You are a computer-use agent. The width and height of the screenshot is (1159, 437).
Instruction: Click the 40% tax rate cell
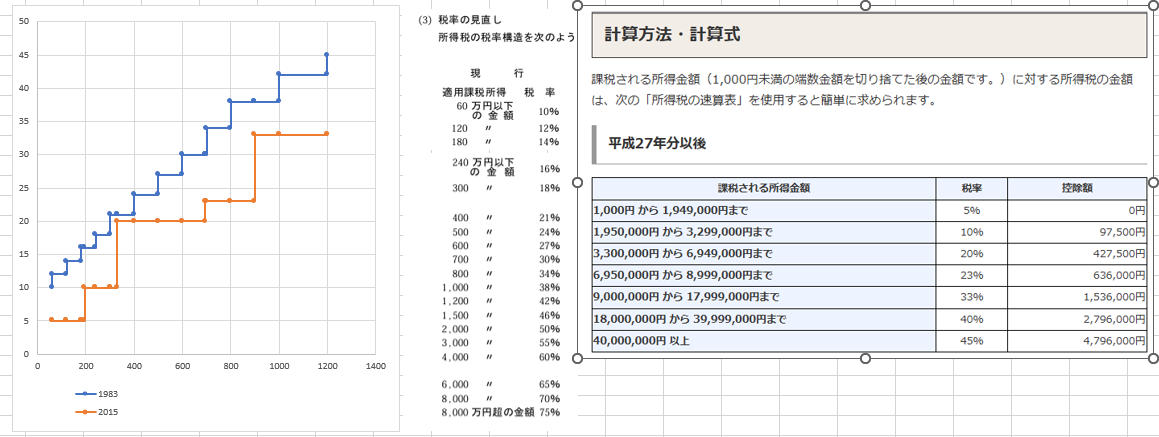point(971,319)
